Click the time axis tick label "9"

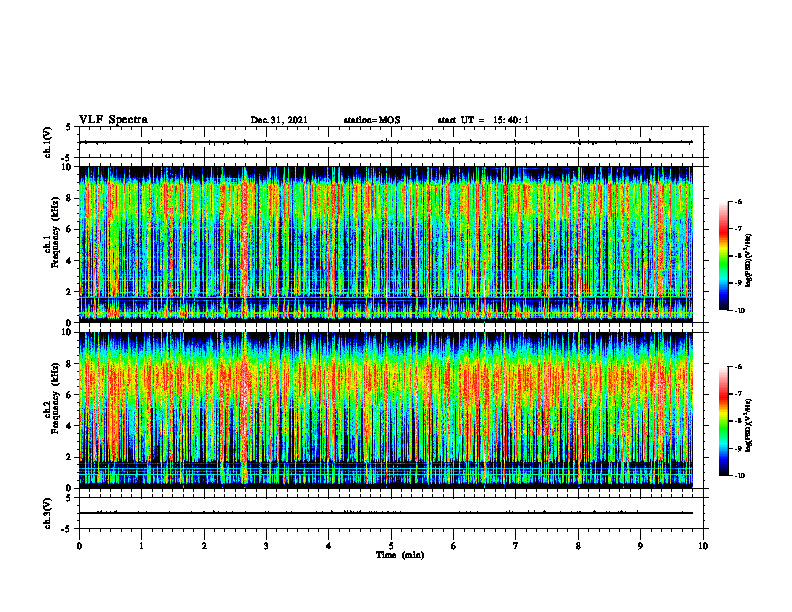[x=640, y=546]
